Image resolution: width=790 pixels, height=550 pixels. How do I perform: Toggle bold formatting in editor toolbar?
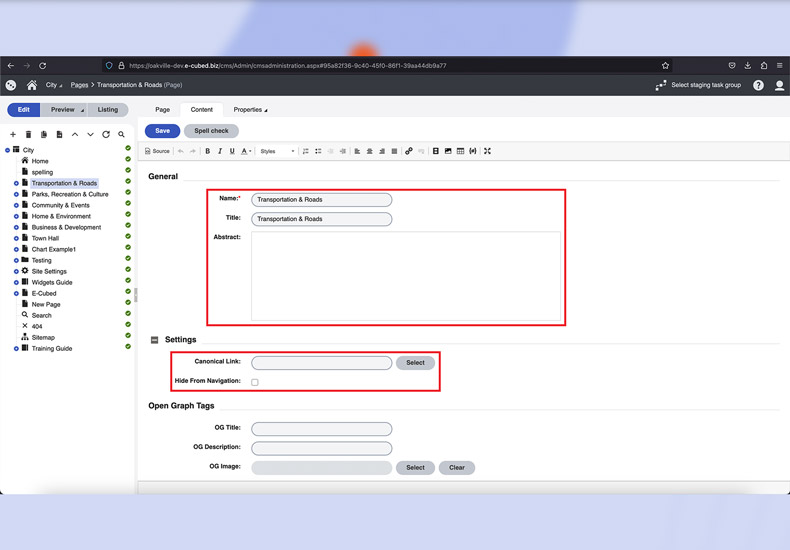(208, 151)
